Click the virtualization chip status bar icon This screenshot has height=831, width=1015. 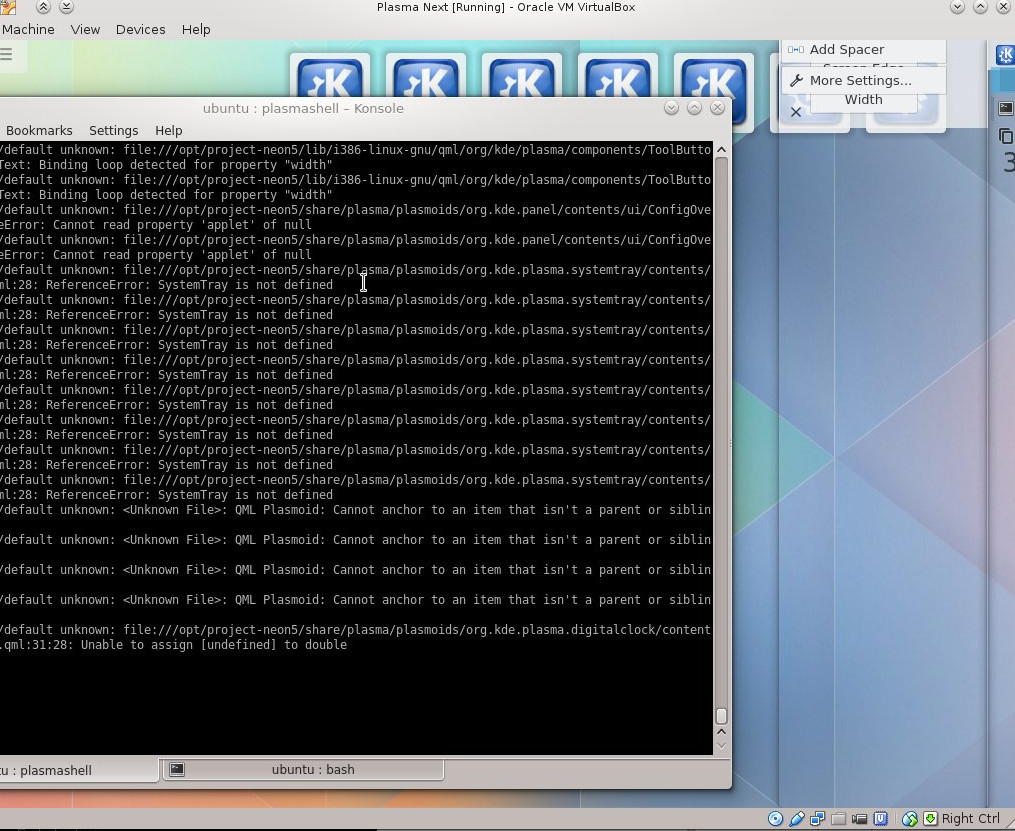pos(880,819)
